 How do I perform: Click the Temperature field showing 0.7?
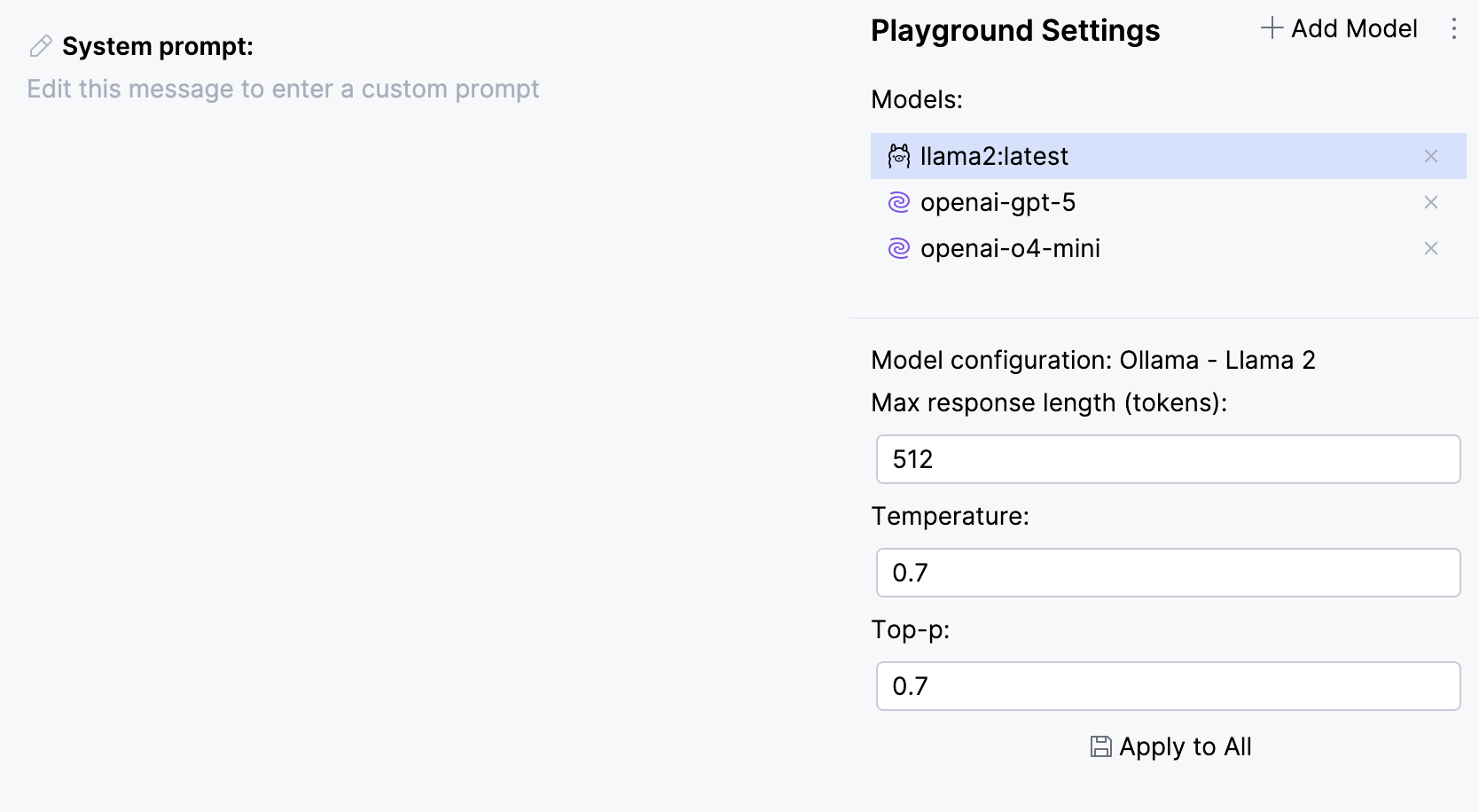[x=1167, y=572]
